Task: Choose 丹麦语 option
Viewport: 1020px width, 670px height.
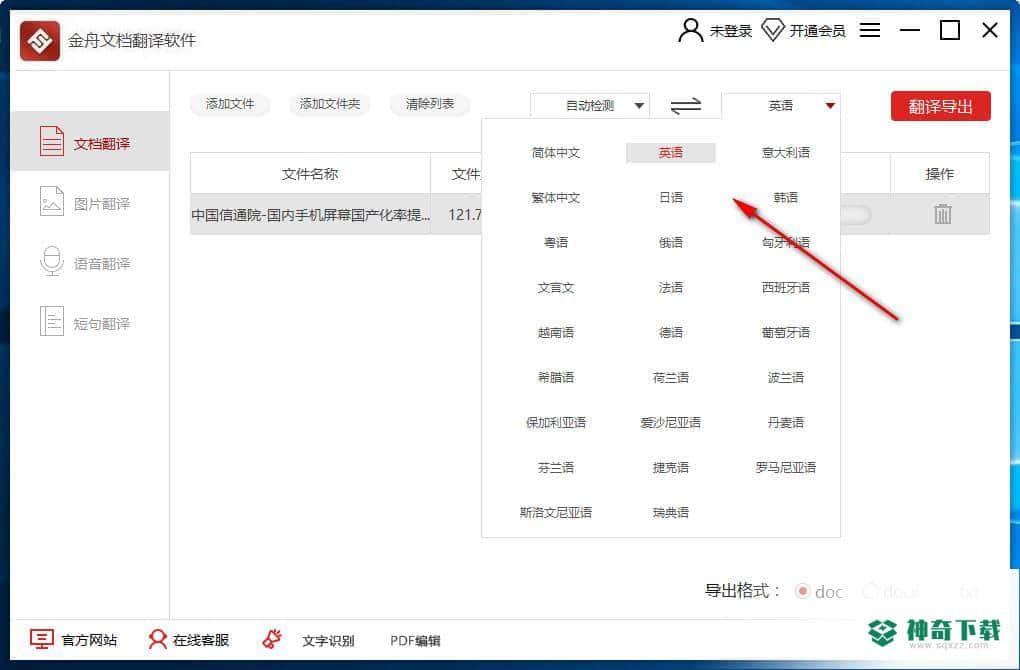Action: pos(786,422)
